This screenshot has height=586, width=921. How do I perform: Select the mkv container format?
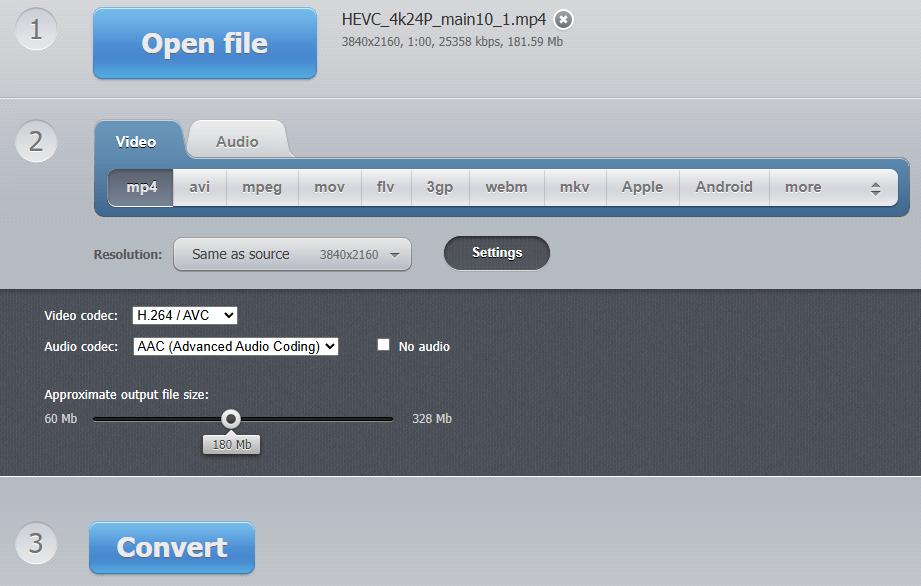[574, 187]
